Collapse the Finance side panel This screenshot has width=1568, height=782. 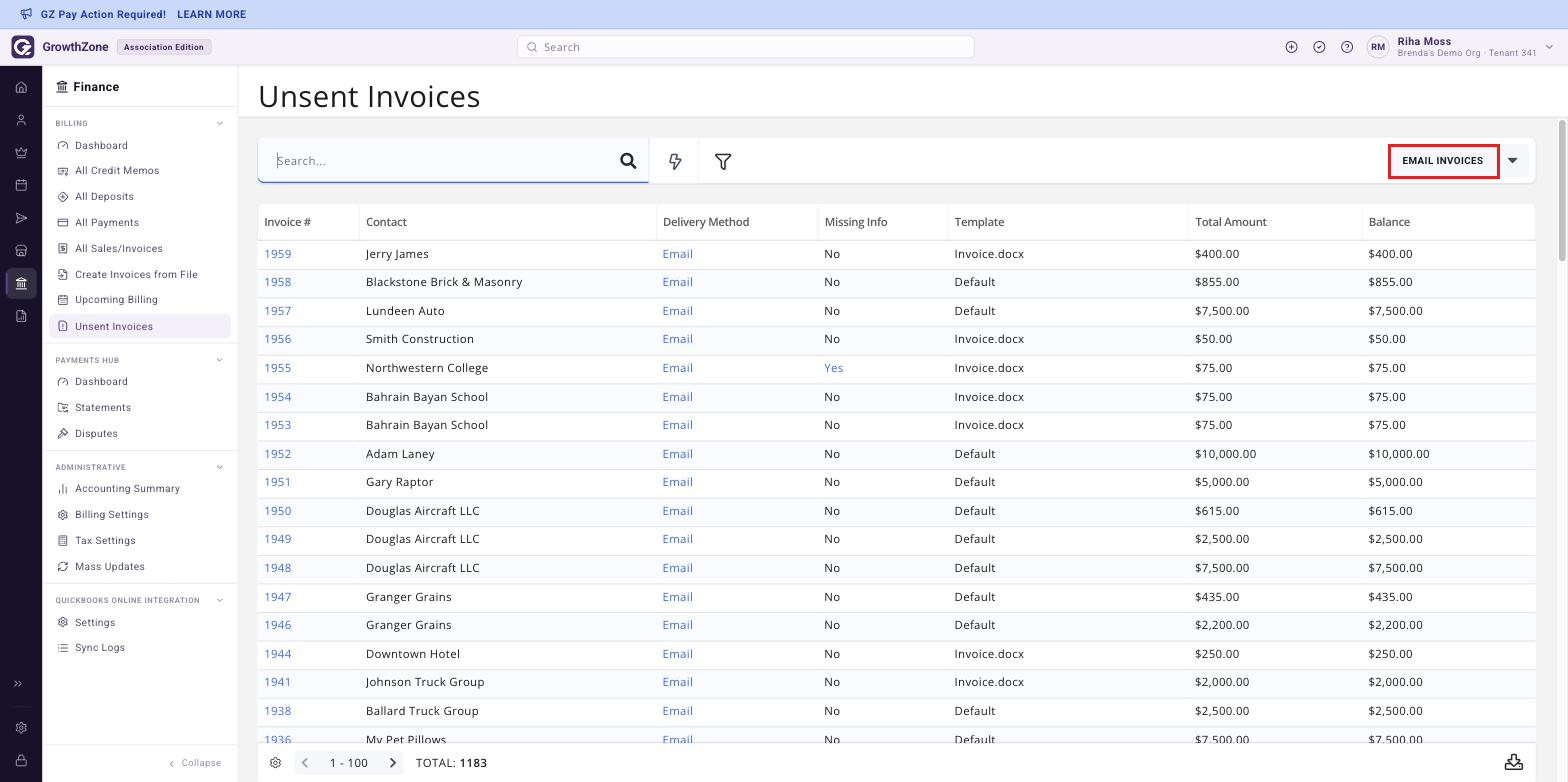coord(195,763)
